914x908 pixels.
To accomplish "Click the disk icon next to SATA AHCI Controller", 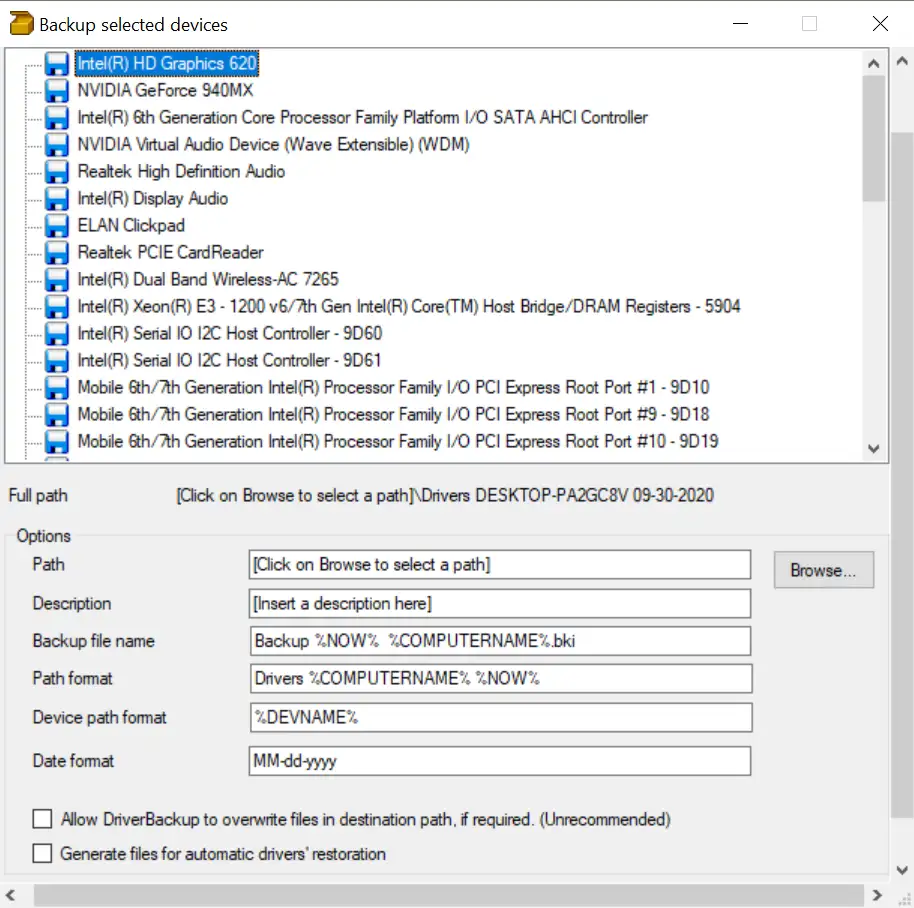I will click(57, 118).
